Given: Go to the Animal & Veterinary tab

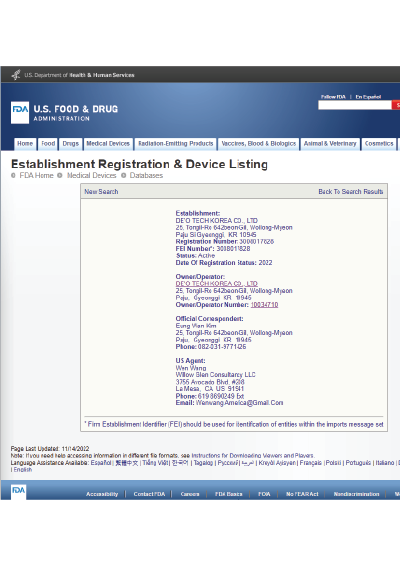Looking at the screenshot, I should coord(330,144).
